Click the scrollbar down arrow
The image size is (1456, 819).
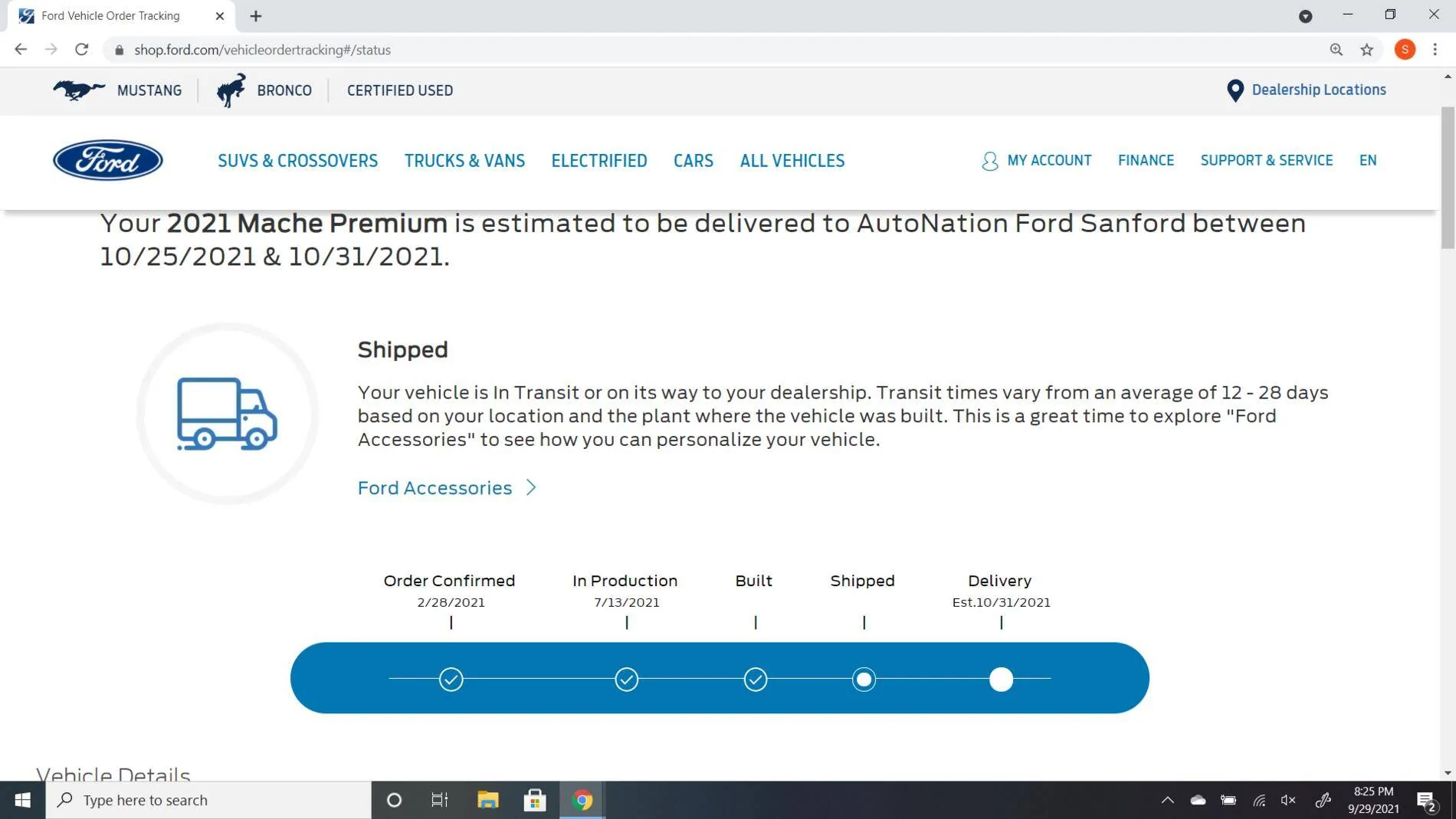(1448, 773)
